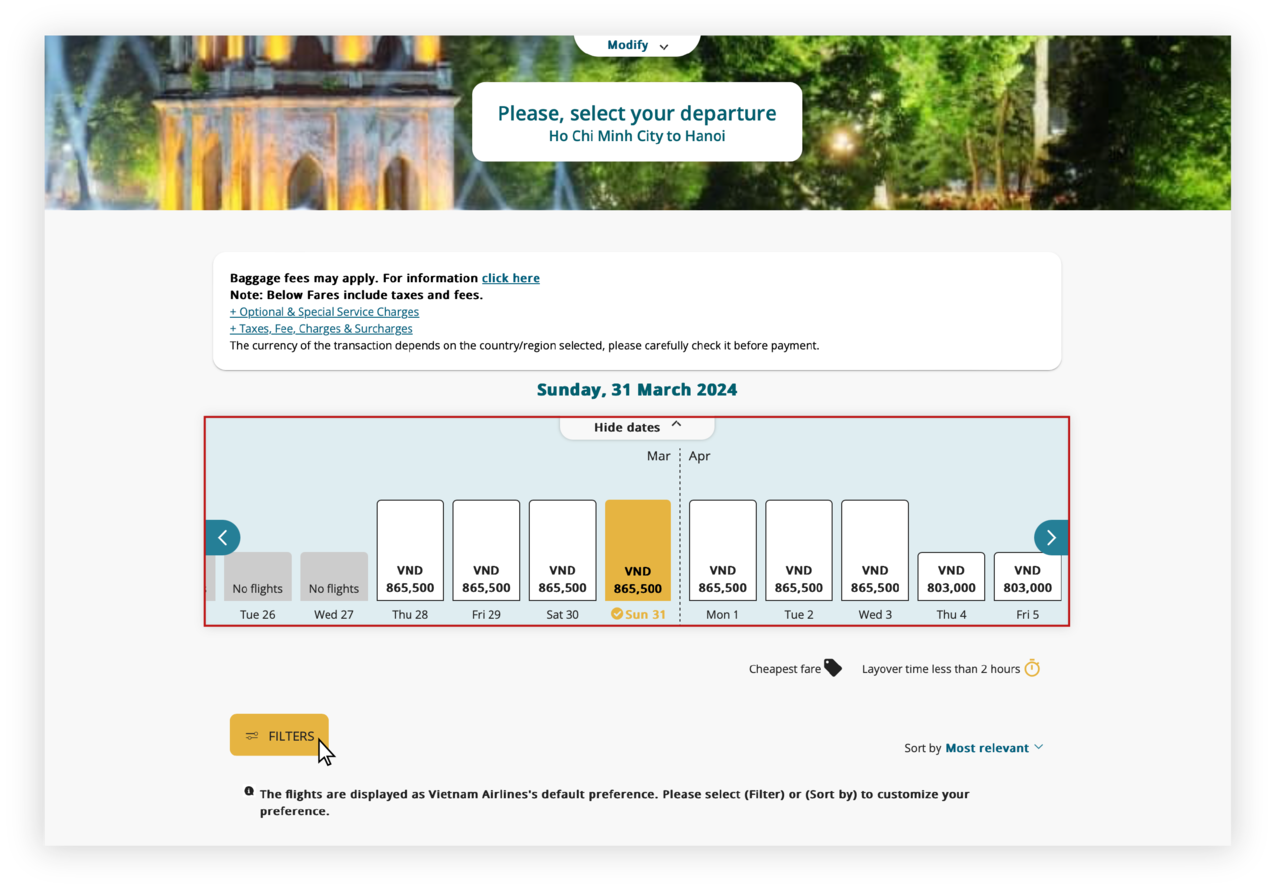Collapse the calendar with Hide dates
1276x888 pixels.
click(636, 426)
